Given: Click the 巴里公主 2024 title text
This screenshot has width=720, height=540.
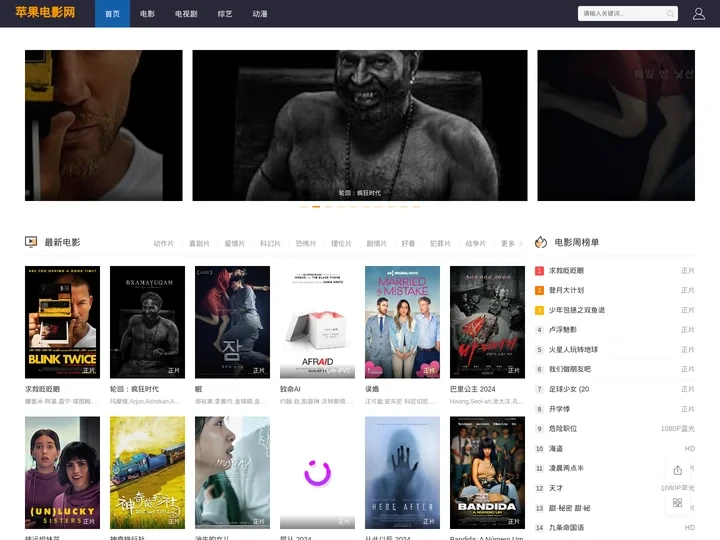Looking at the screenshot, I should (x=472, y=389).
